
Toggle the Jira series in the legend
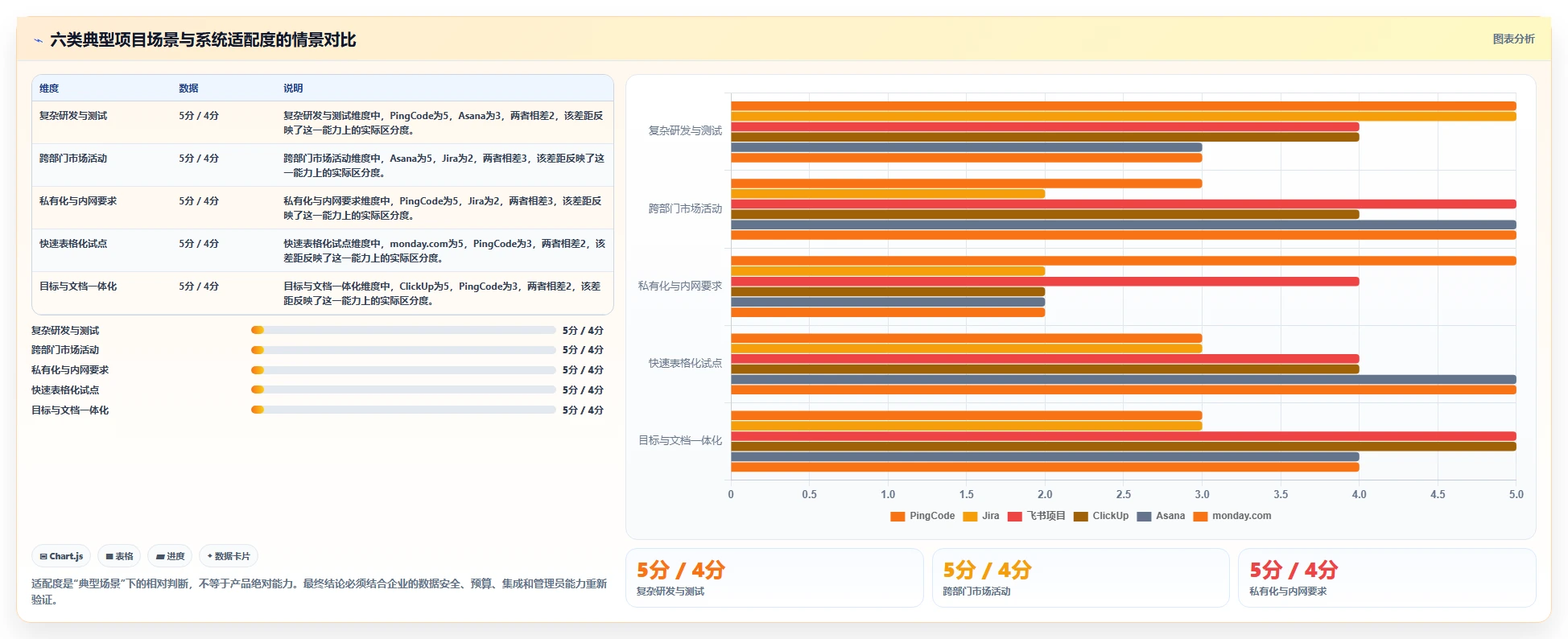pyautogui.click(x=981, y=516)
